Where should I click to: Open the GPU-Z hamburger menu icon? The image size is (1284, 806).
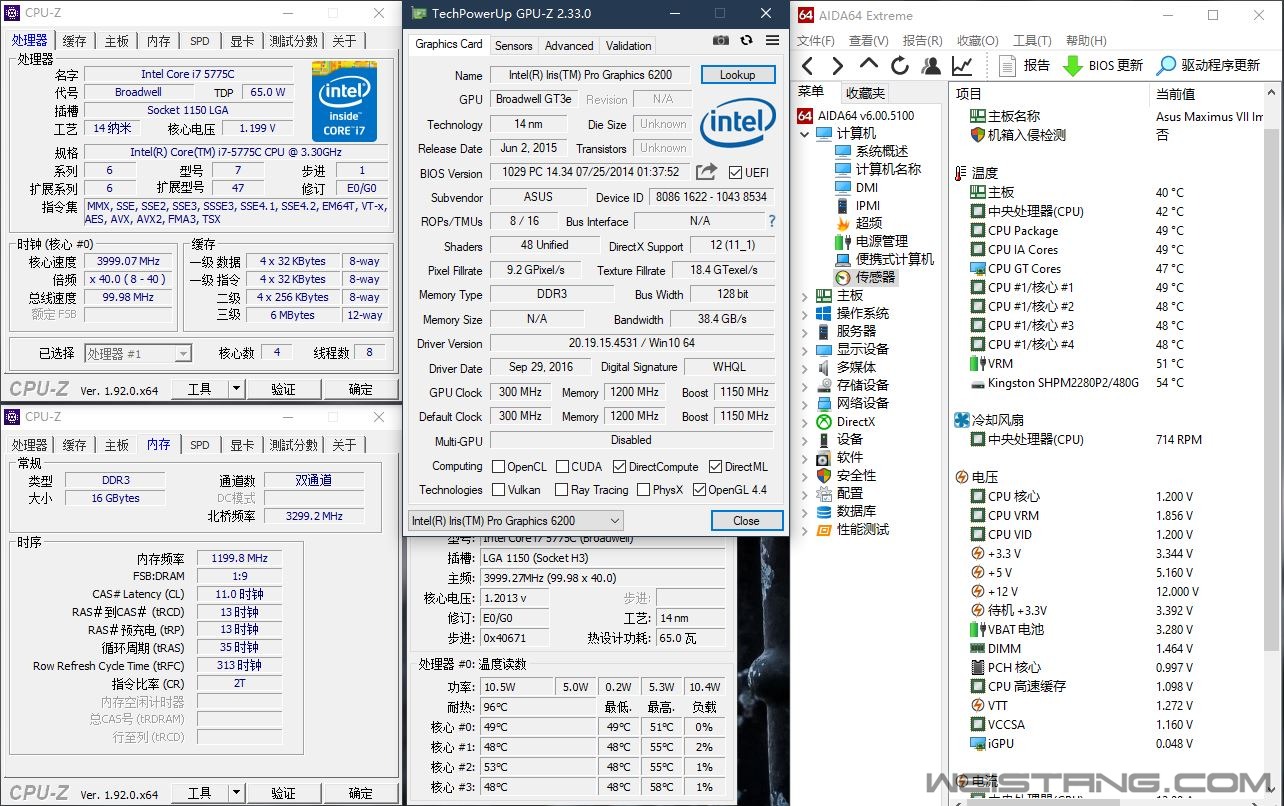pyautogui.click(x=772, y=40)
